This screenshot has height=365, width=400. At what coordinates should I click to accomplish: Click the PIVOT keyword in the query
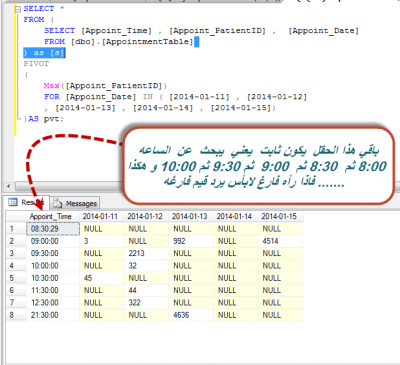pyautogui.click(x=36, y=64)
